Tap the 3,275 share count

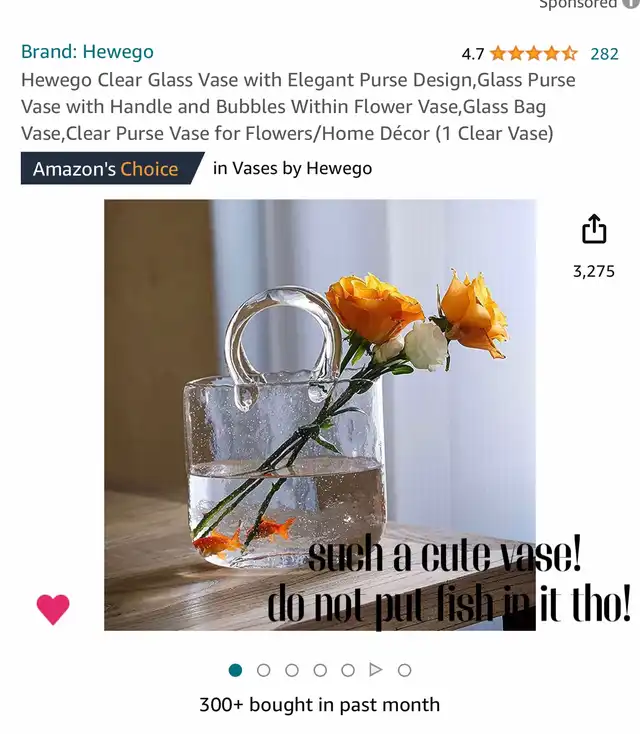[x=594, y=272]
